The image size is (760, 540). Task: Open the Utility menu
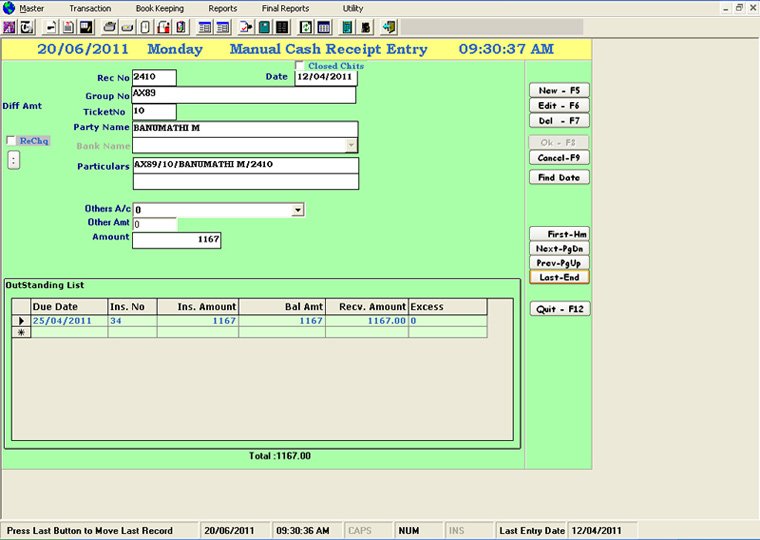353,8
